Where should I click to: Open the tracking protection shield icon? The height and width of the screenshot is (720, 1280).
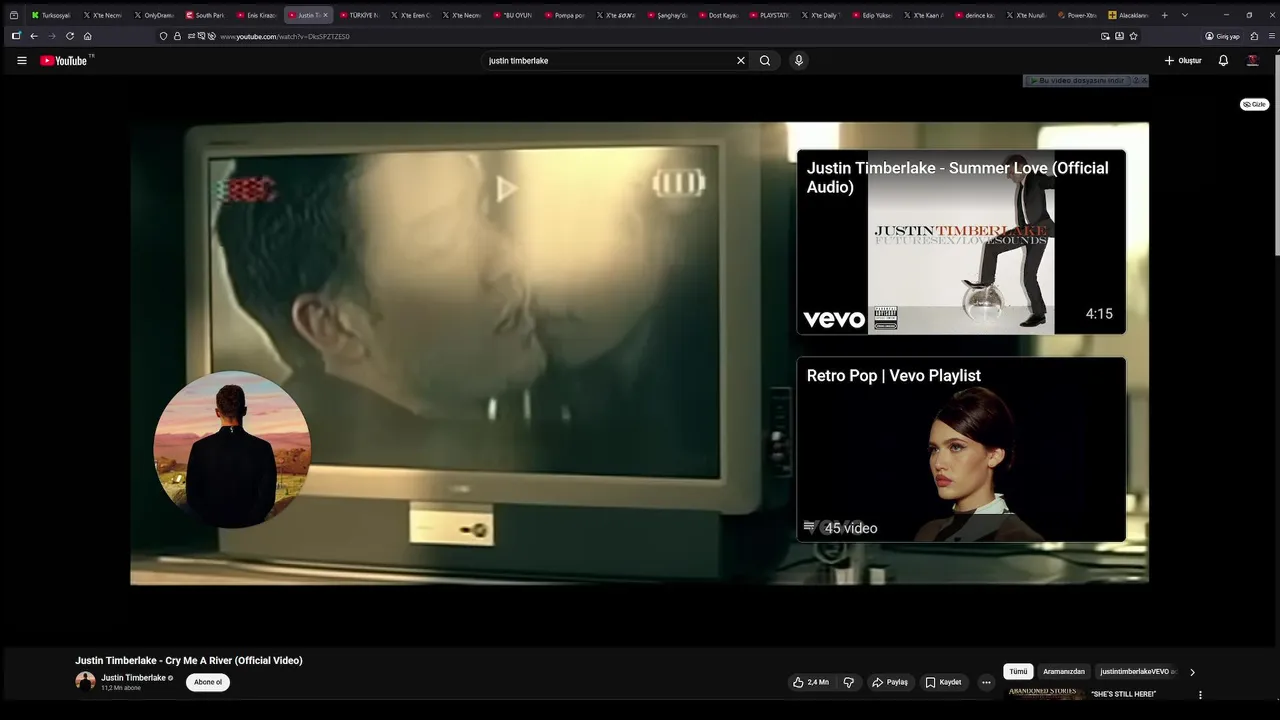[x=164, y=36]
